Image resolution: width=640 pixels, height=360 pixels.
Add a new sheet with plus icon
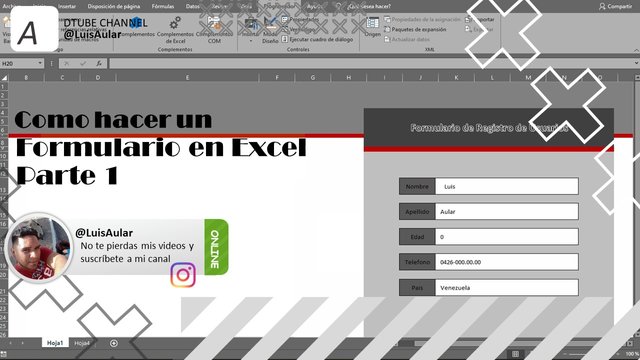click(114, 343)
